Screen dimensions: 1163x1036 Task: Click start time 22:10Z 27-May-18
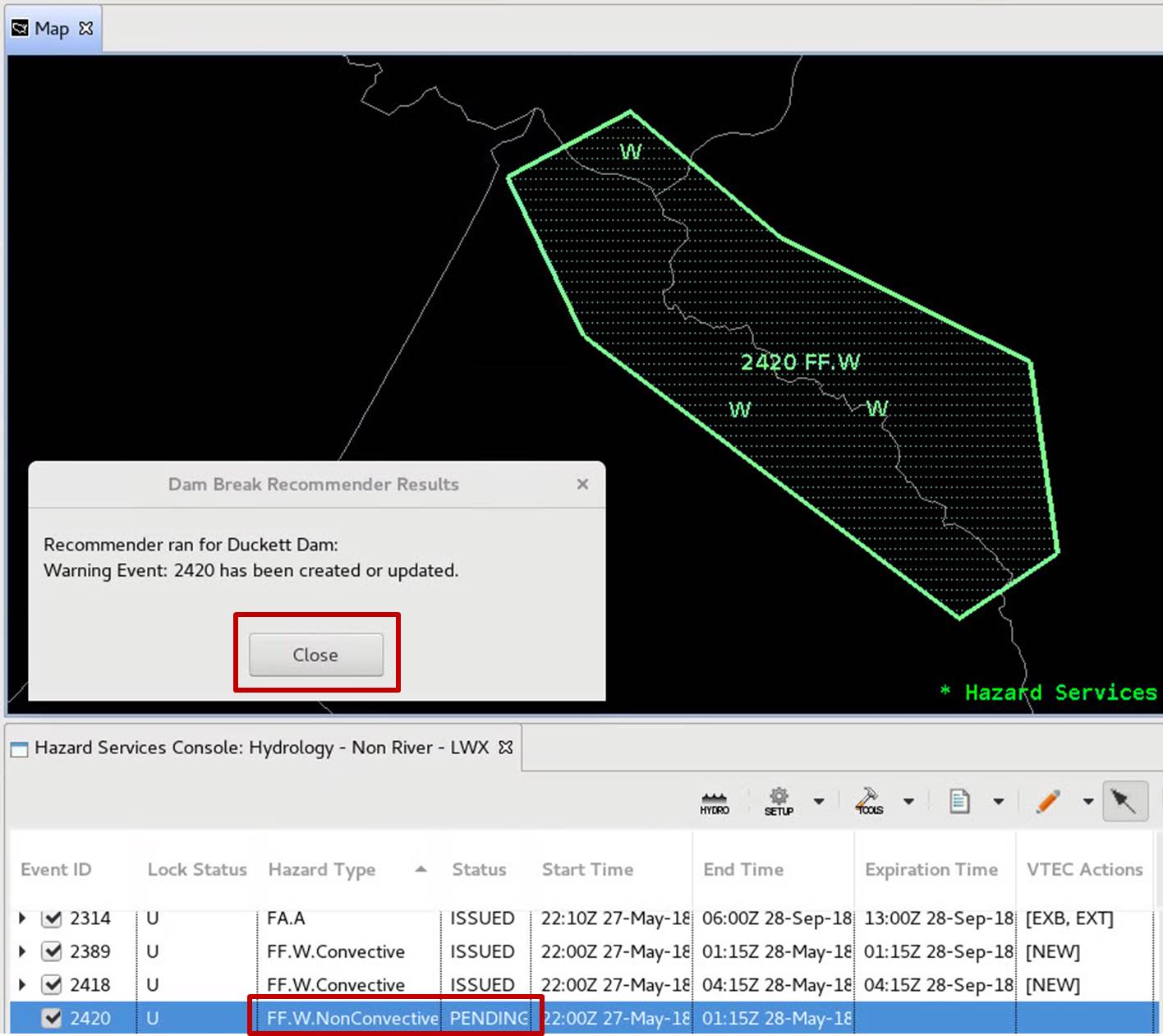[x=615, y=918]
